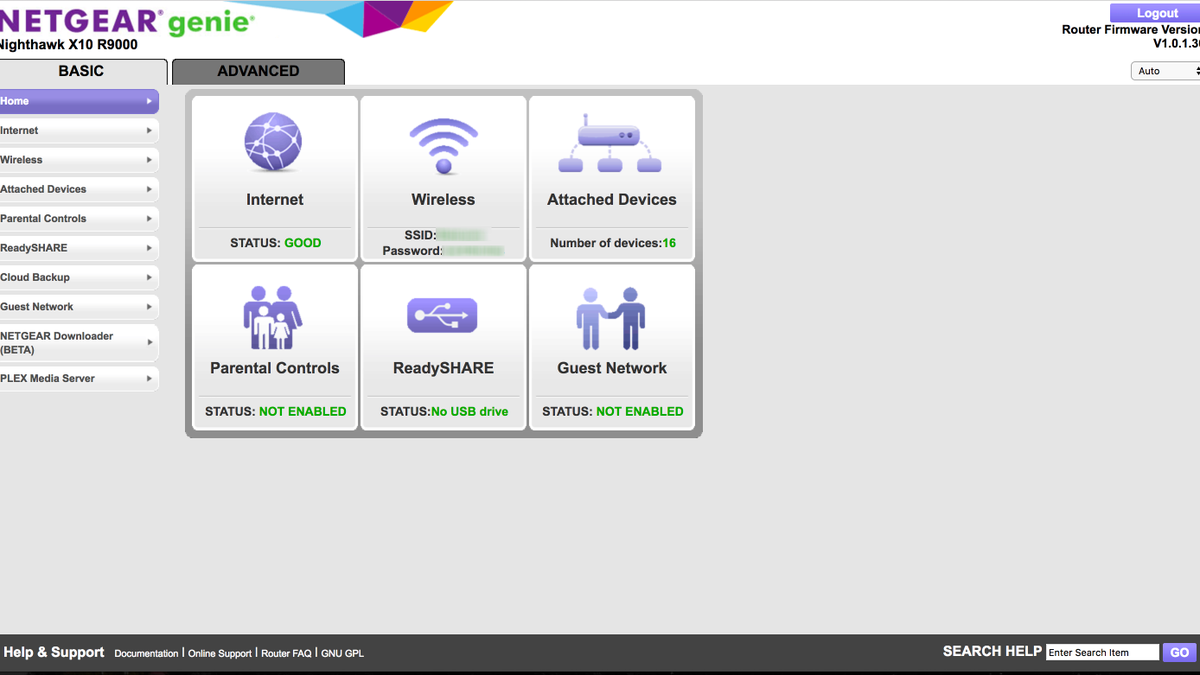Click the Parental Controls family icon
The width and height of the screenshot is (1200, 675).
[x=273, y=317]
